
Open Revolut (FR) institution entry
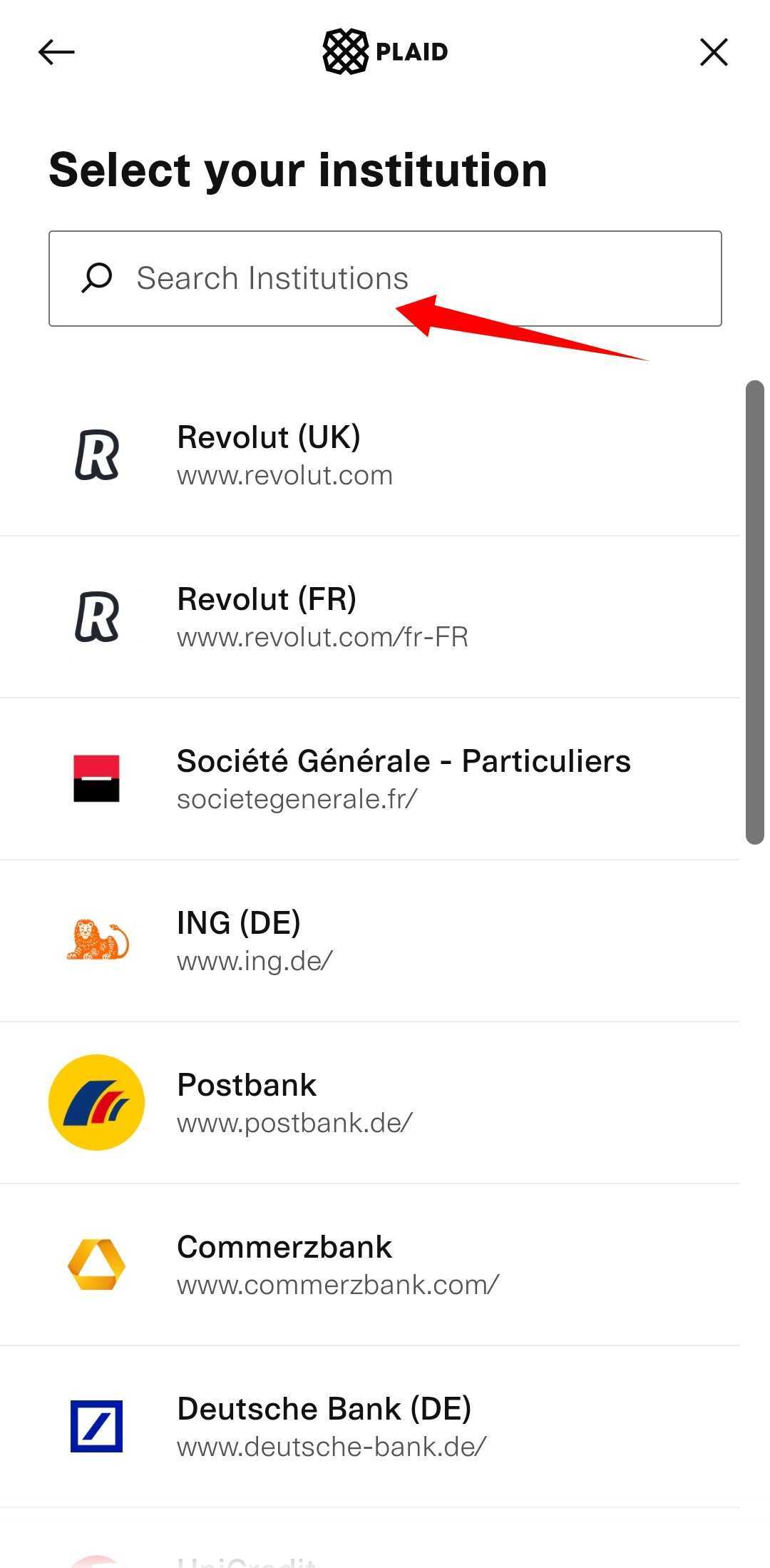tap(370, 617)
